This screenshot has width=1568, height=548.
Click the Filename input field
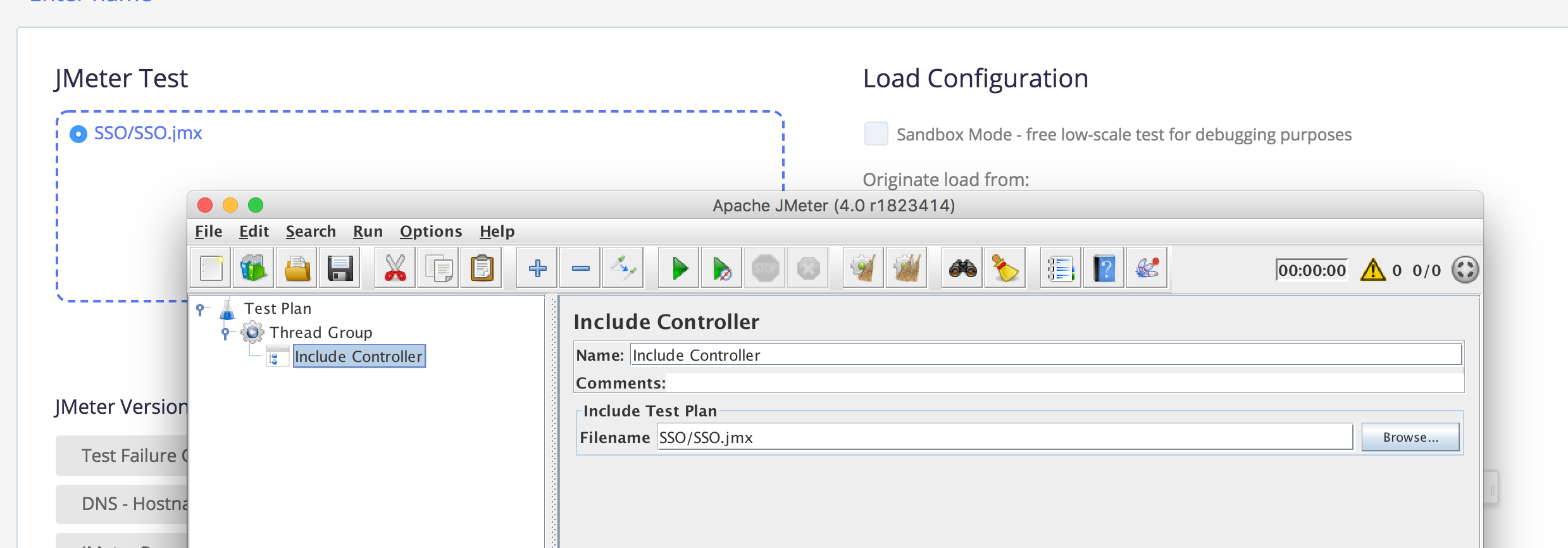coord(1005,437)
